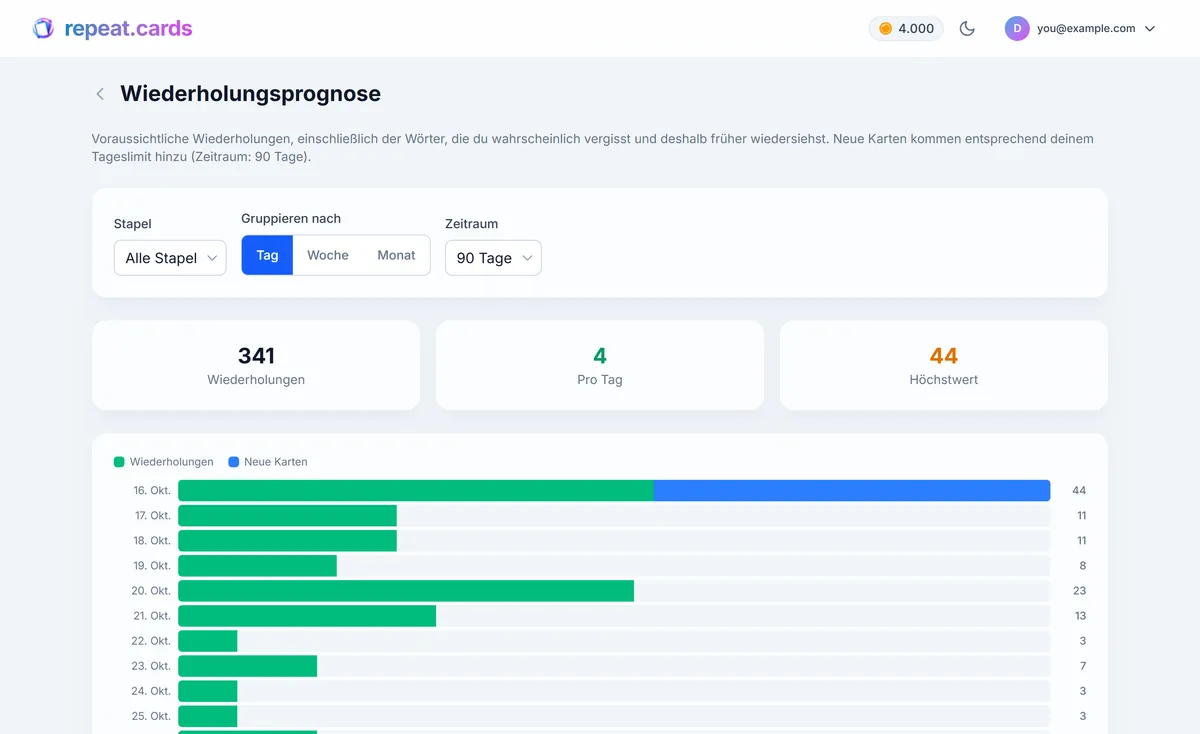1200x734 pixels.
Task: Click the Neue Karten legend label
Action: click(x=276, y=462)
